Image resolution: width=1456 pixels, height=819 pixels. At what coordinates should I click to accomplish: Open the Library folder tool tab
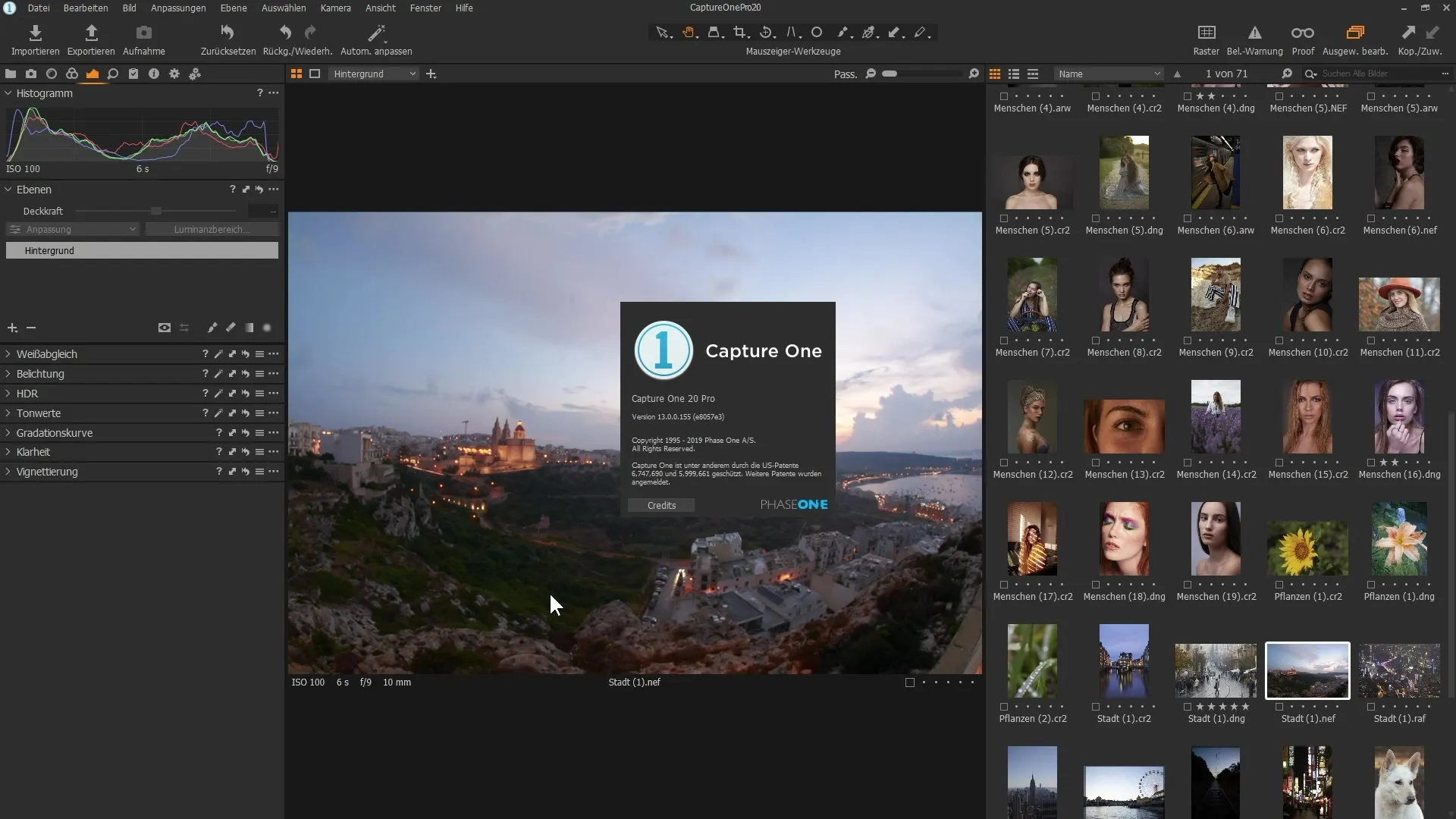click(11, 74)
